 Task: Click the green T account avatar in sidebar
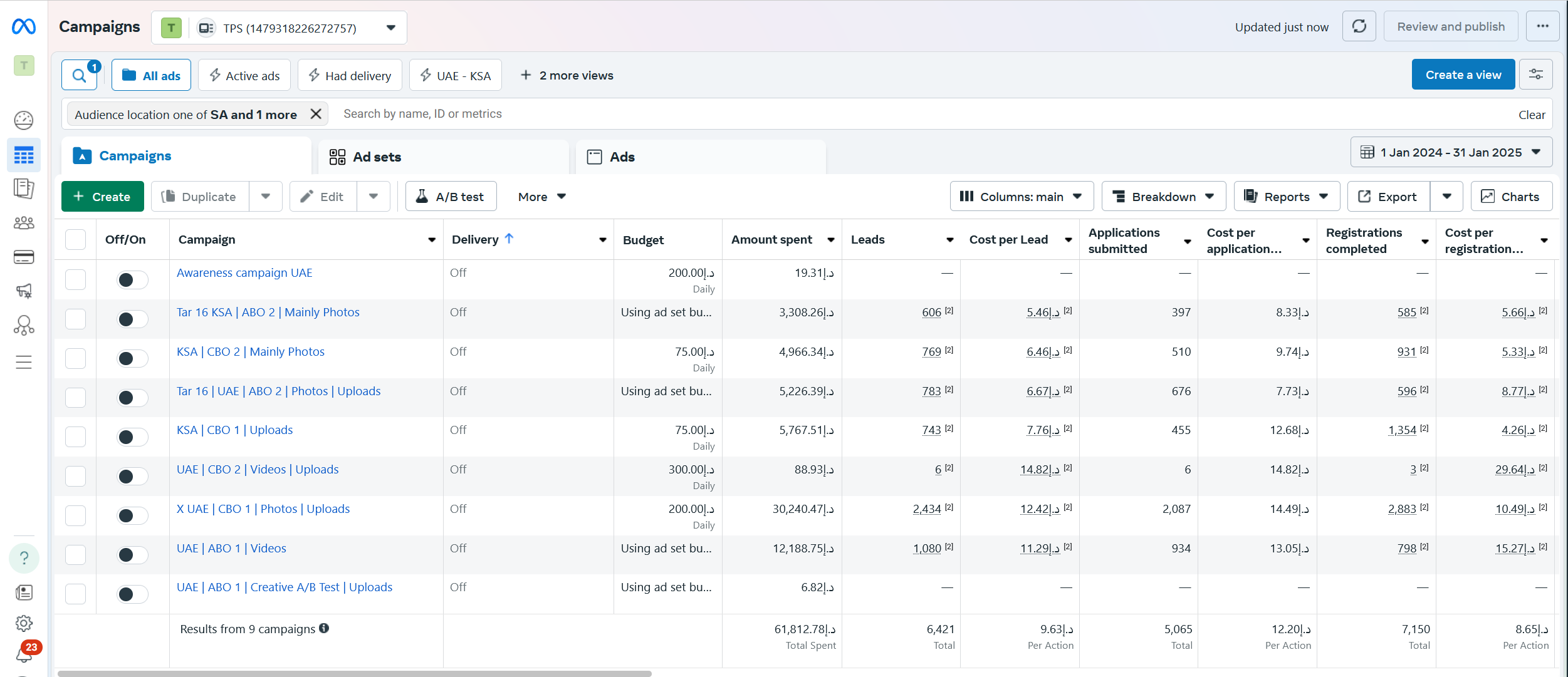point(24,65)
